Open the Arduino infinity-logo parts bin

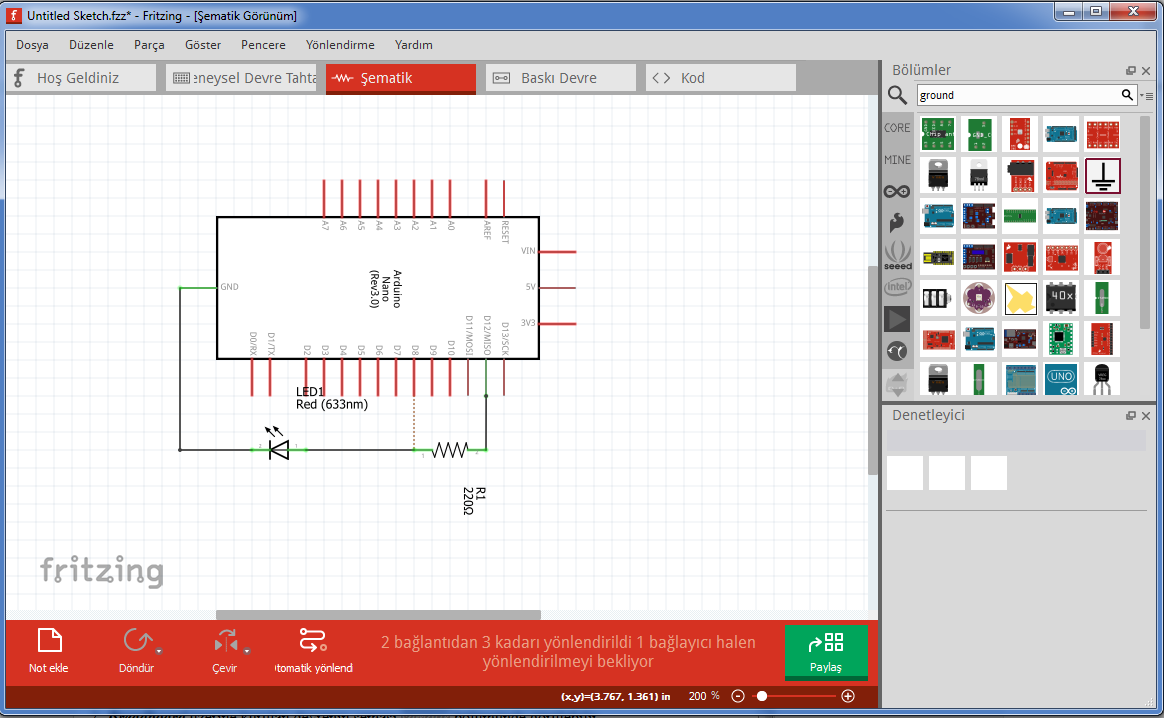point(897,192)
